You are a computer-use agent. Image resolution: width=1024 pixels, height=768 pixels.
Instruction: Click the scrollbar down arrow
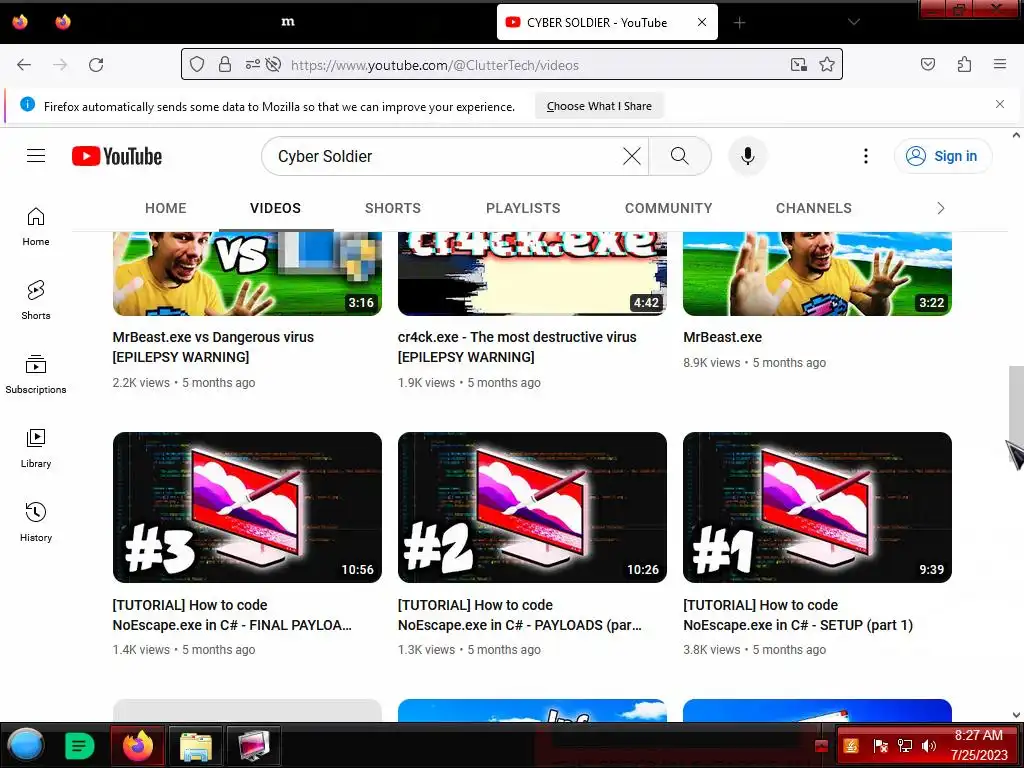click(x=1016, y=715)
